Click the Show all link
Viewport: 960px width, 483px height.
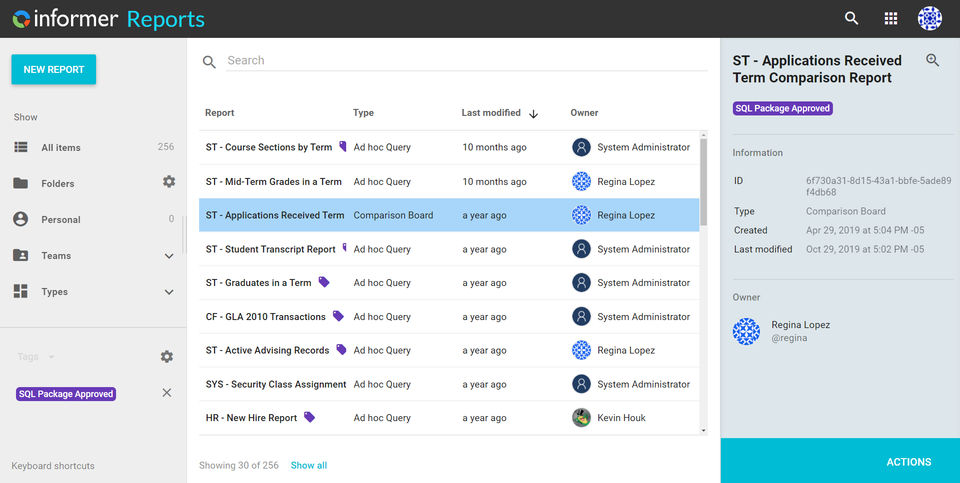click(x=309, y=466)
